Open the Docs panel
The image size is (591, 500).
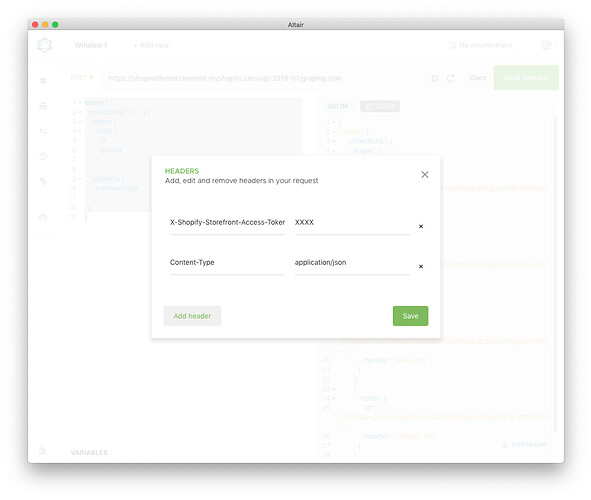point(478,78)
